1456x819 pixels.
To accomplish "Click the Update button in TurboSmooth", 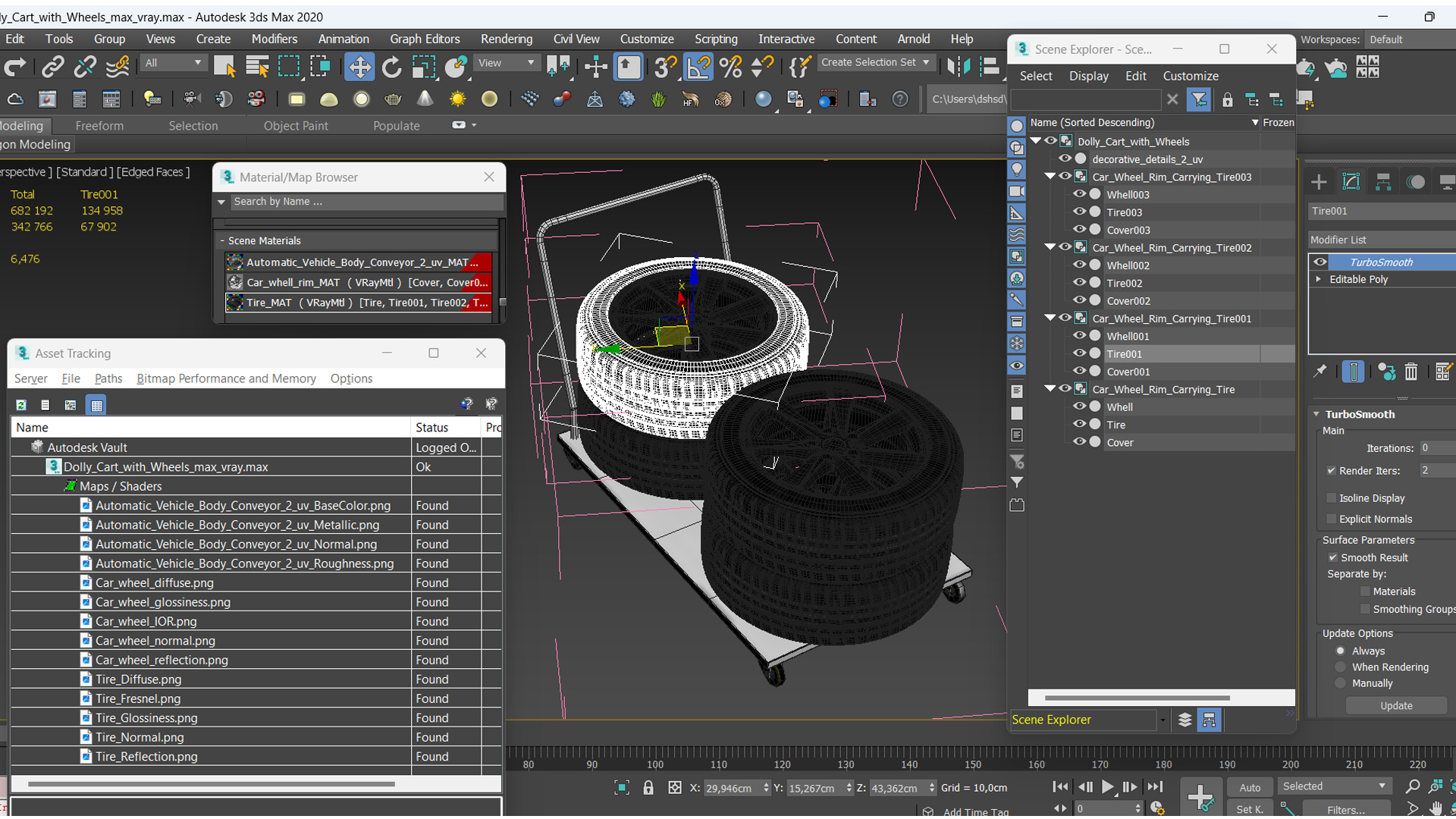I will 1396,705.
